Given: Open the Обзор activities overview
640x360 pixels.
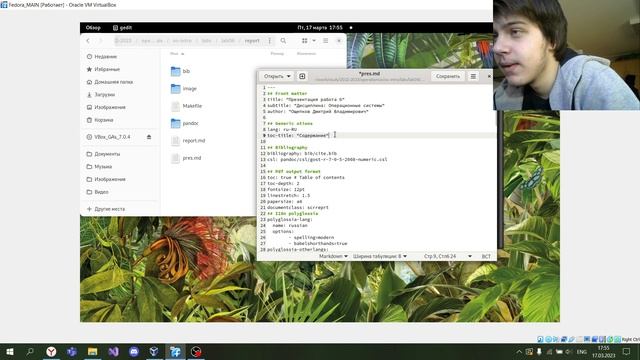Looking at the screenshot, I should click(x=93, y=28).
